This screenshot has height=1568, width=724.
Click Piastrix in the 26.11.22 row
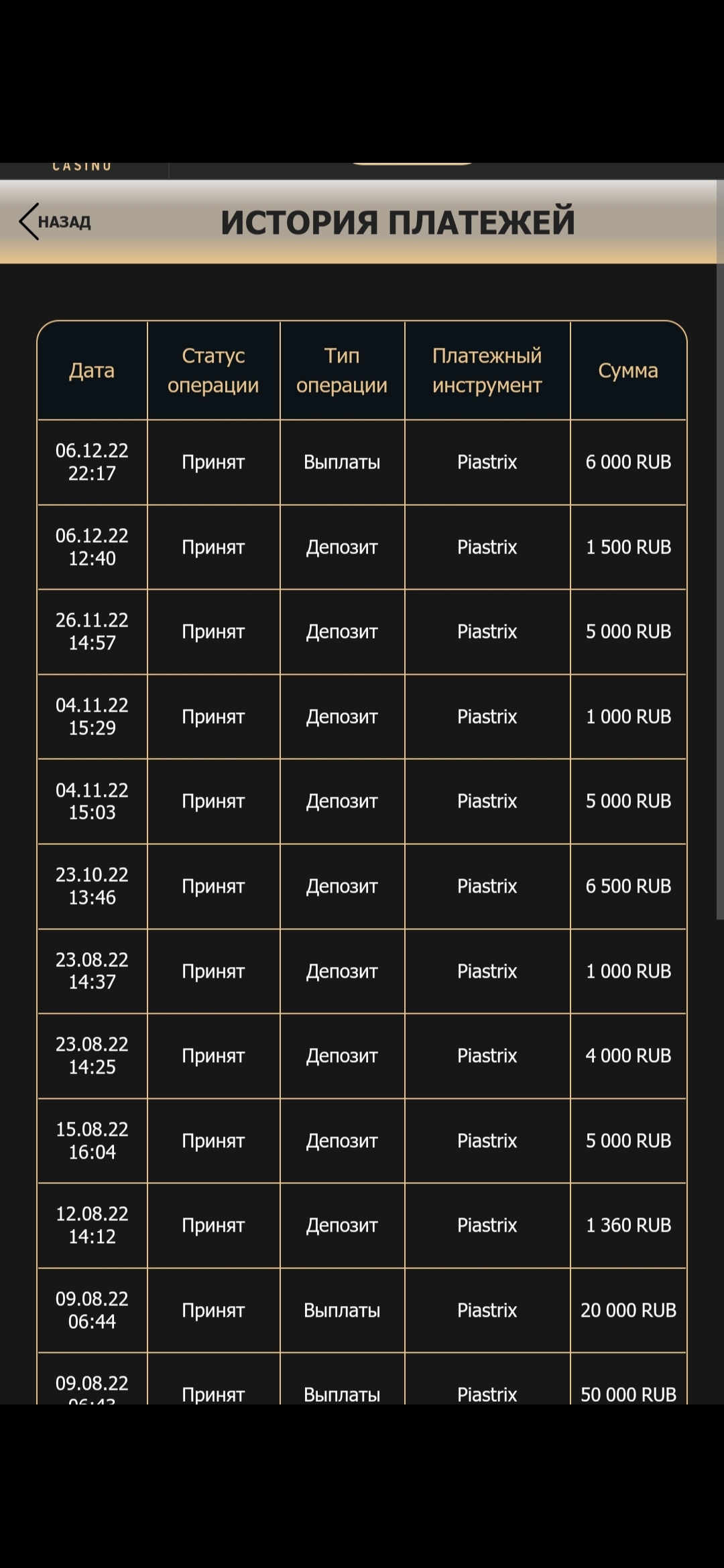tap(487, 632)
